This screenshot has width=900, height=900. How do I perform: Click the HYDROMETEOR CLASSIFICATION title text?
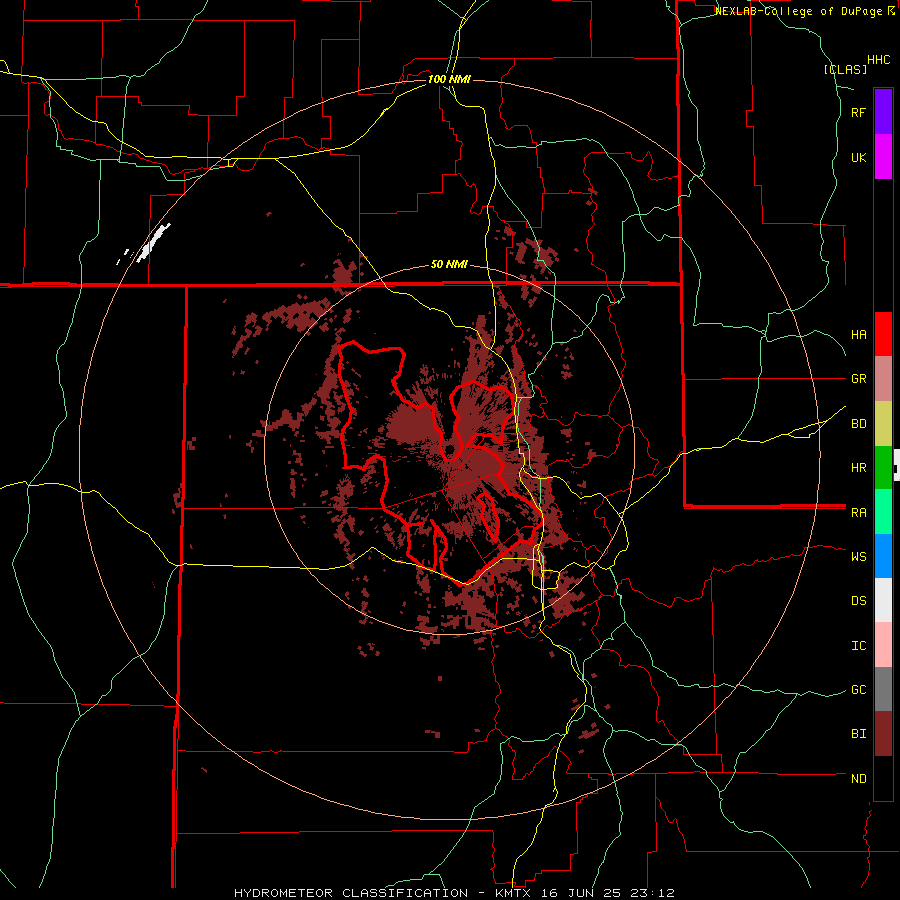351,893
